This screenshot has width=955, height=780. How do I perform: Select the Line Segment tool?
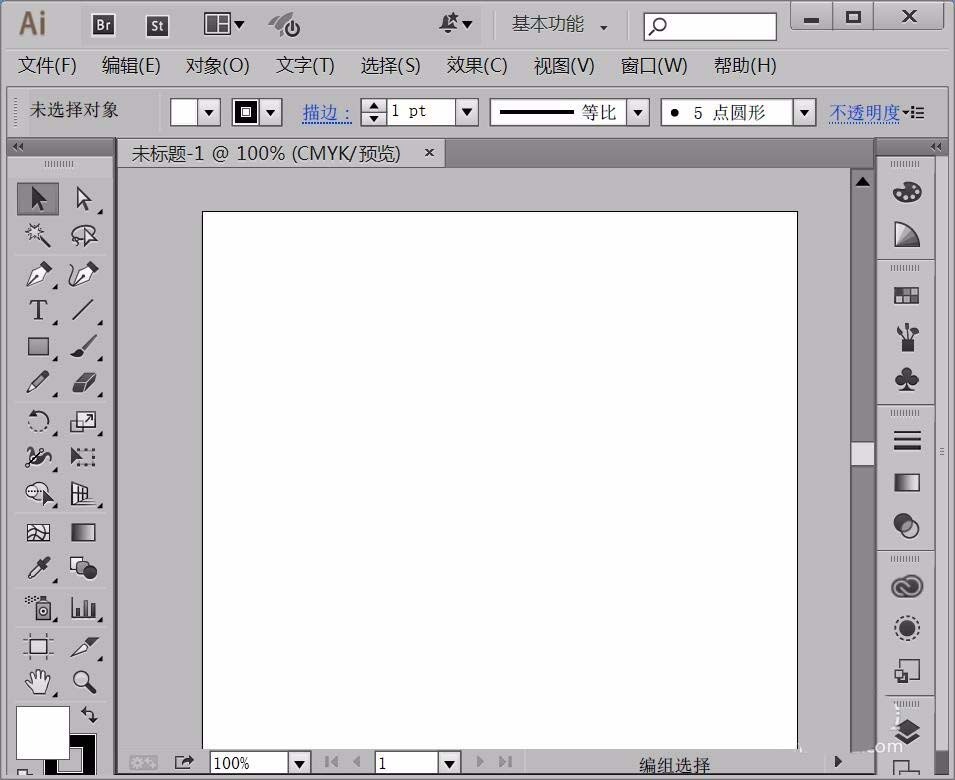tap(83, 310)
